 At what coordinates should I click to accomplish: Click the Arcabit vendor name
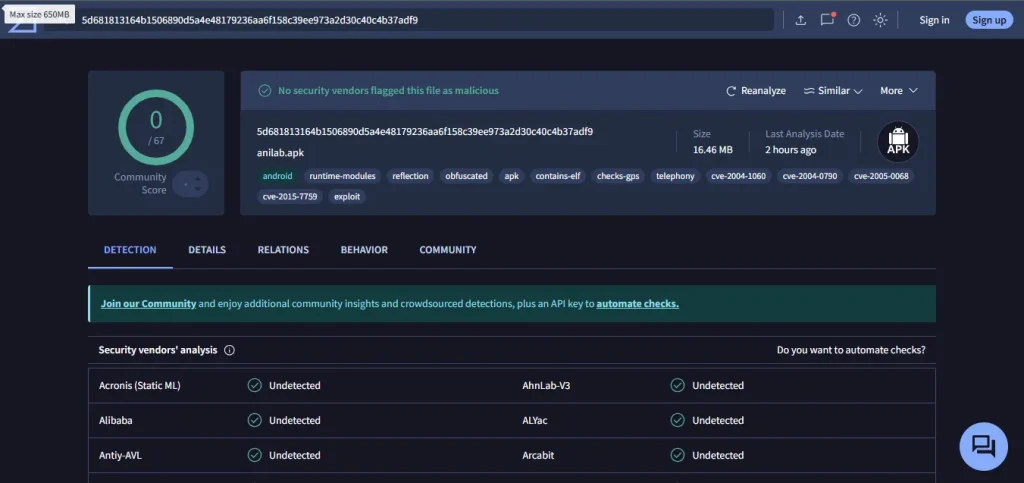pyautogui.click(x=538, y=456)
